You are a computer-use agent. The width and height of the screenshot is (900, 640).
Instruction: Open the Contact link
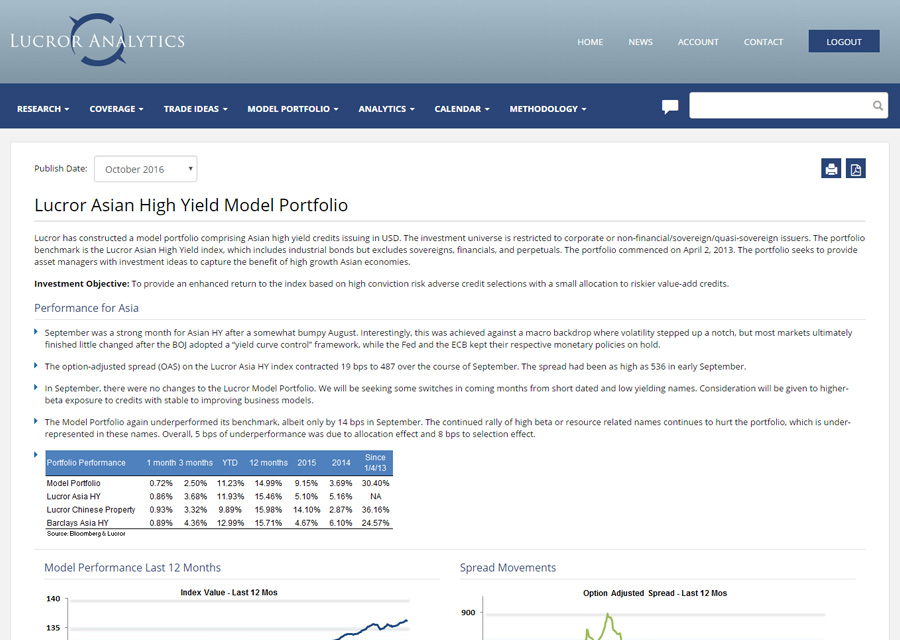click(763, 42)
